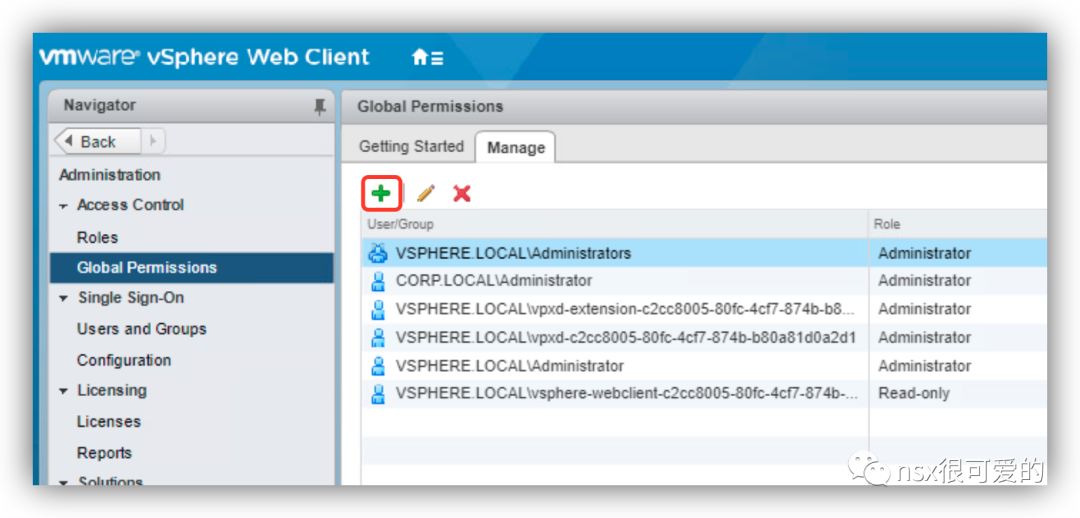Click the Licensing label
Screen dimensions: 1080x518
[x=112, y=391]
